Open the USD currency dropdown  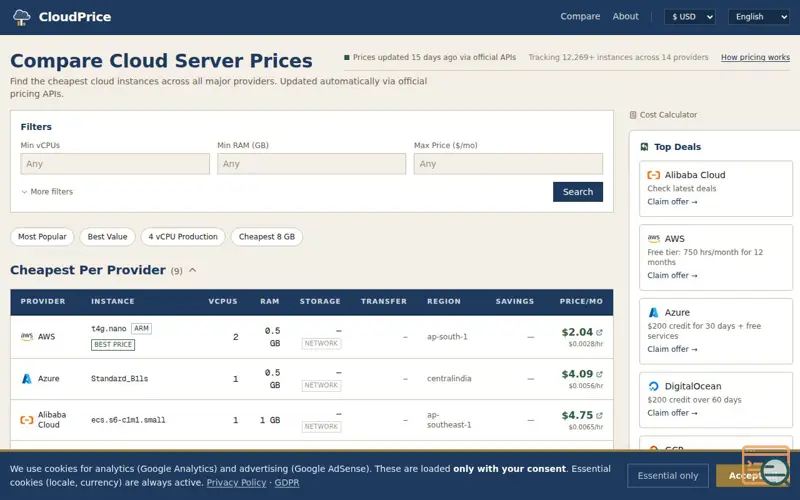690,17
